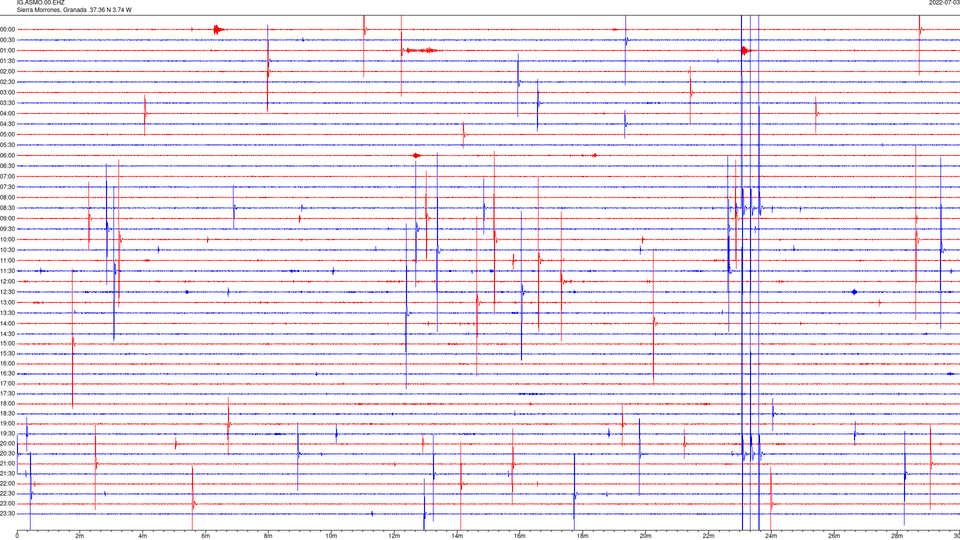Pick the 22:00 row label
The height and width of the screenshot is (540, 960).
[8, 483]
